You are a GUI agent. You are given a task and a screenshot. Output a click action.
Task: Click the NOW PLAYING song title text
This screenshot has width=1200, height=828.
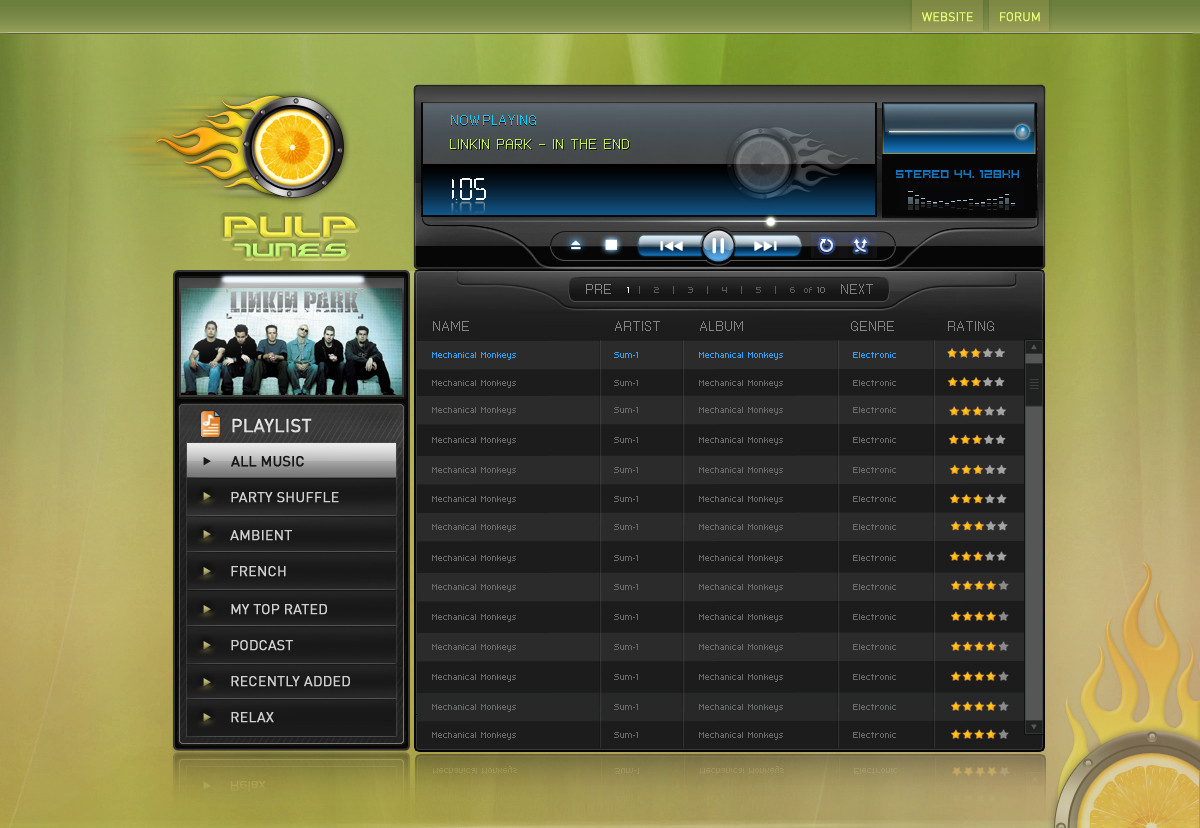coord(539,144)
